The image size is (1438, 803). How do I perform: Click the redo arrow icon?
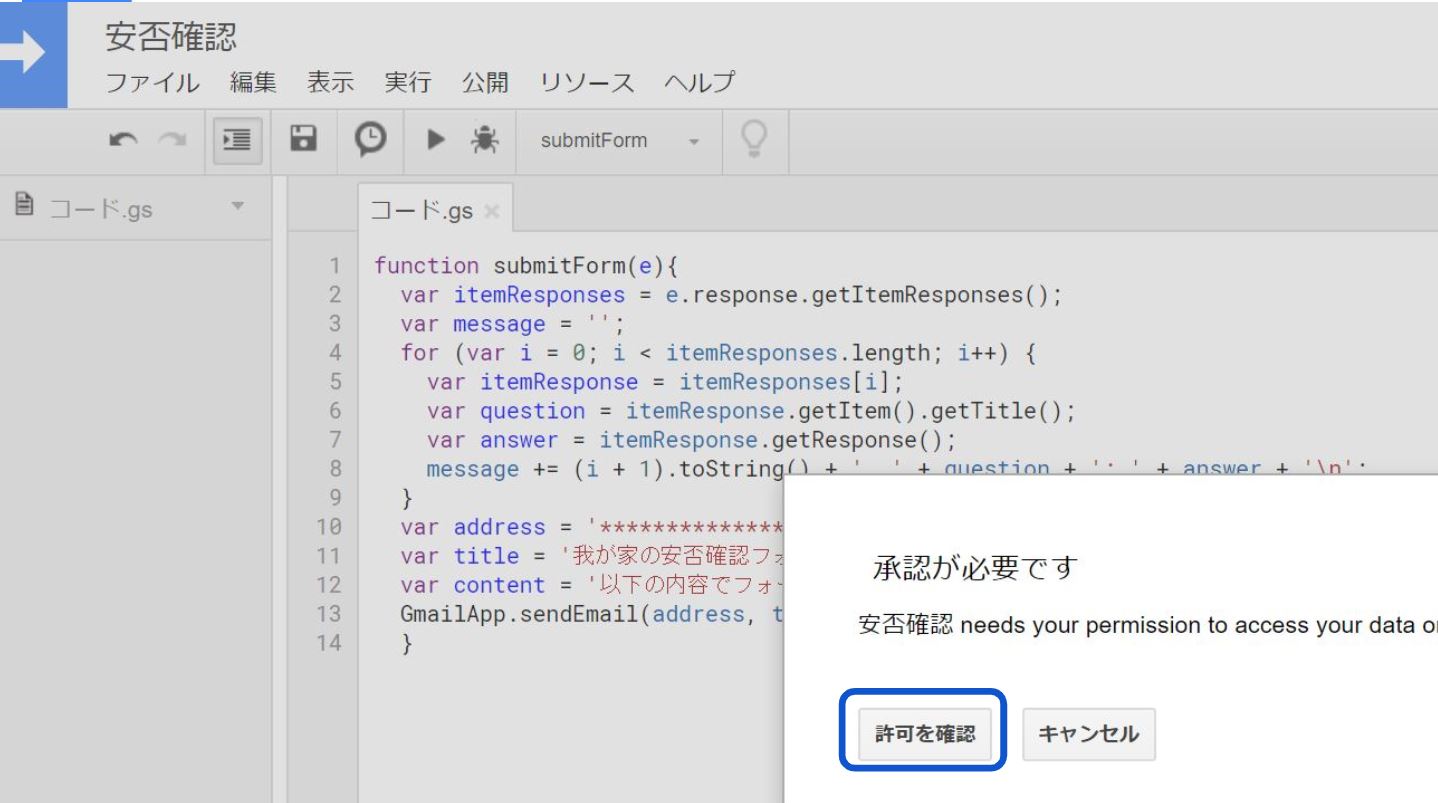173,141
